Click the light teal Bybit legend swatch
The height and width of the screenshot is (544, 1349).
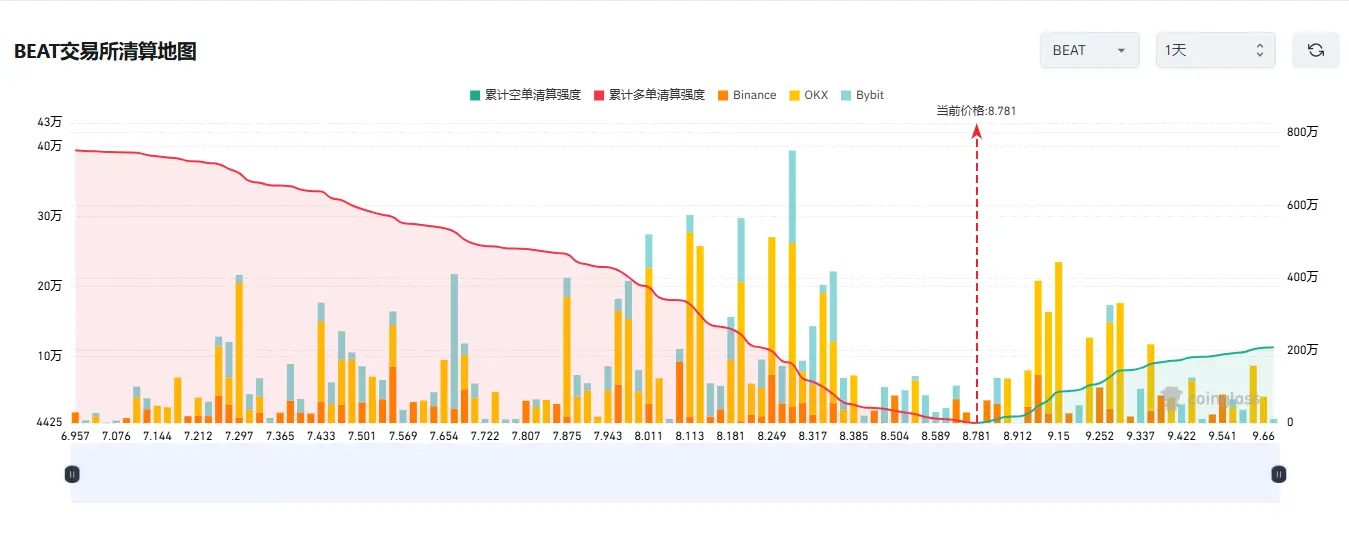846,95
